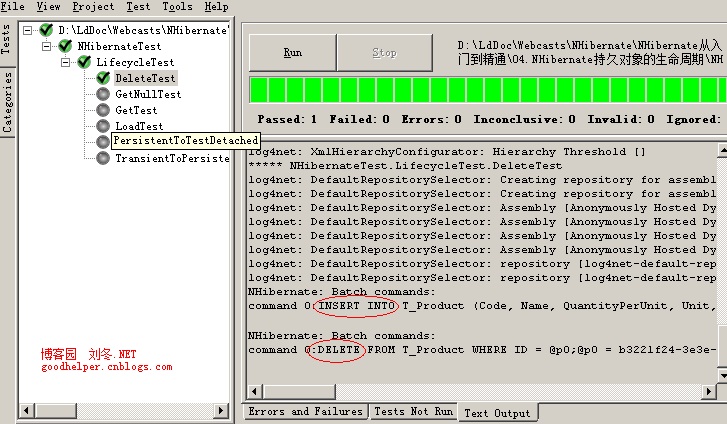Click the gray status icon for TransientToPersistent

[x=103, y=158]
